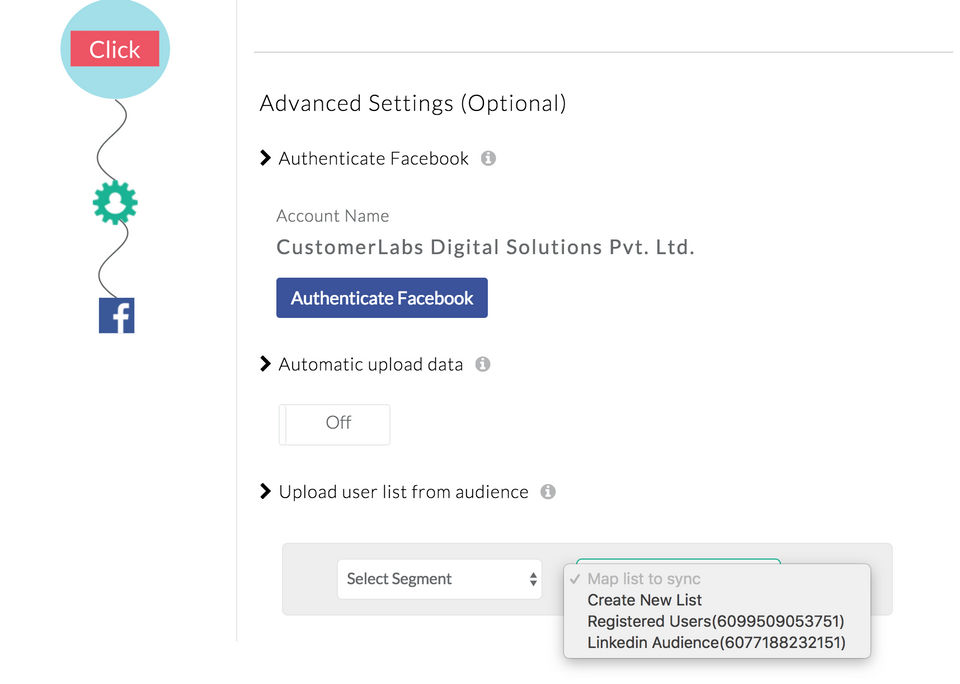960x684 pixels.
Task: Click info icon beside Upload user list
Action: [x=547, y=492]
